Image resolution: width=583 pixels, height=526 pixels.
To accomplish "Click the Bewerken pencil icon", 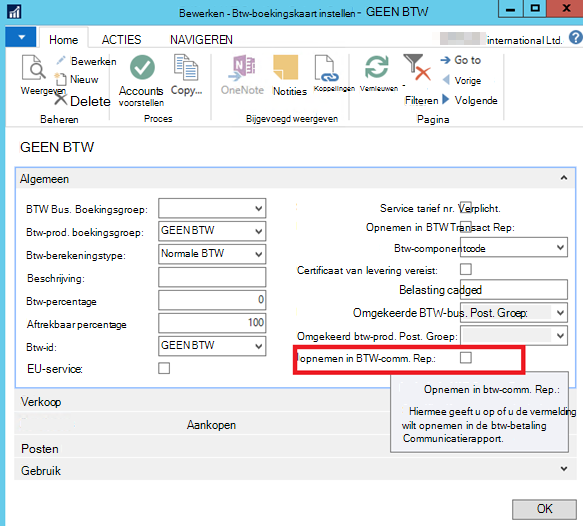I will pos(61,60).
